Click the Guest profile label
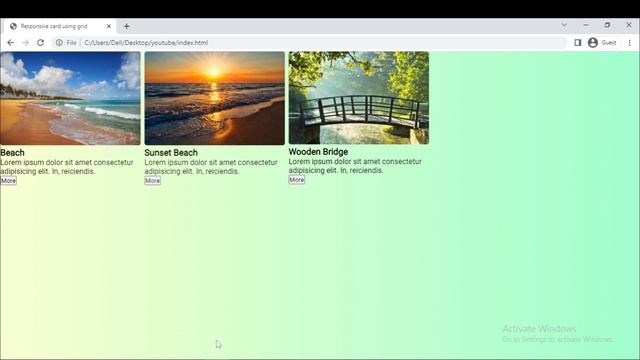 click(x=609, y=42)
